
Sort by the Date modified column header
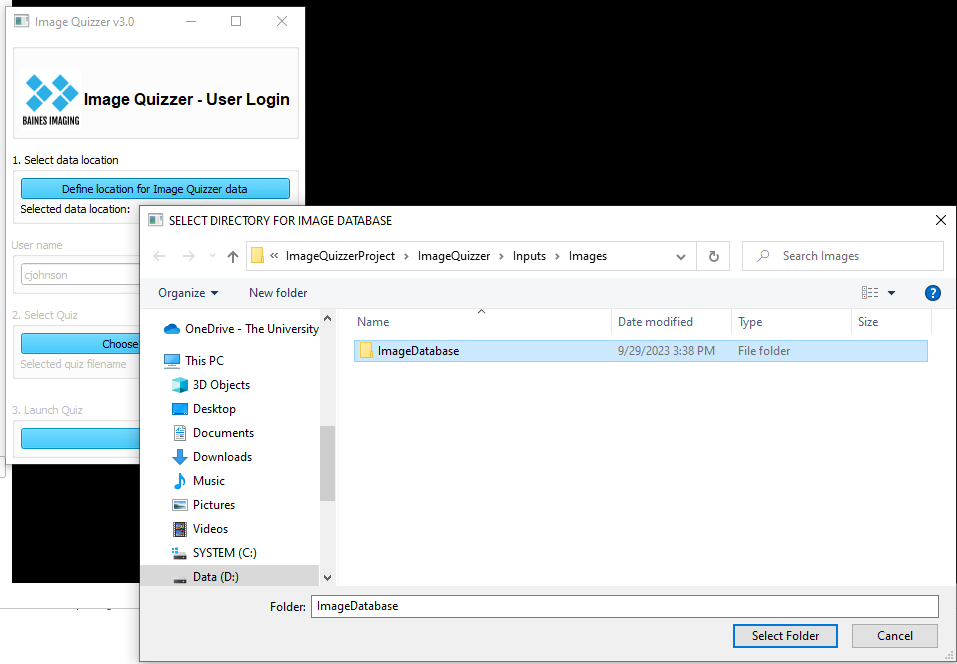coord(655,322)
